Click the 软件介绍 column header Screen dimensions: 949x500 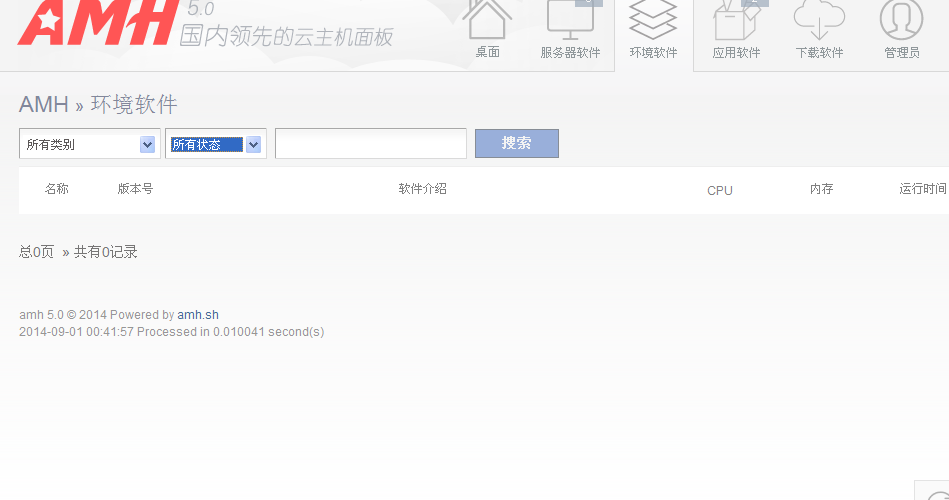[422, 189]
